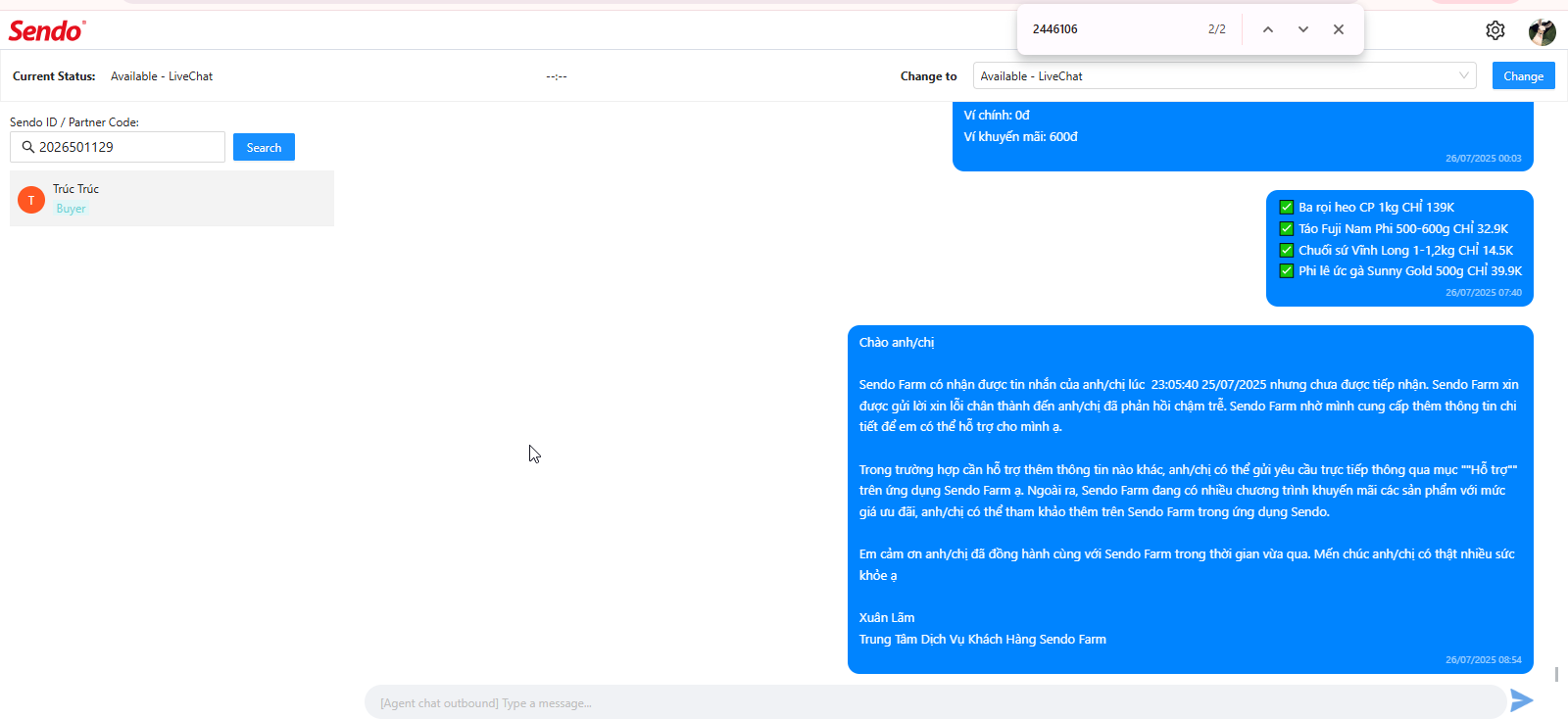Close the find-in-page bar
This screenshot has width=1568, height=719.
point(1339,29)
